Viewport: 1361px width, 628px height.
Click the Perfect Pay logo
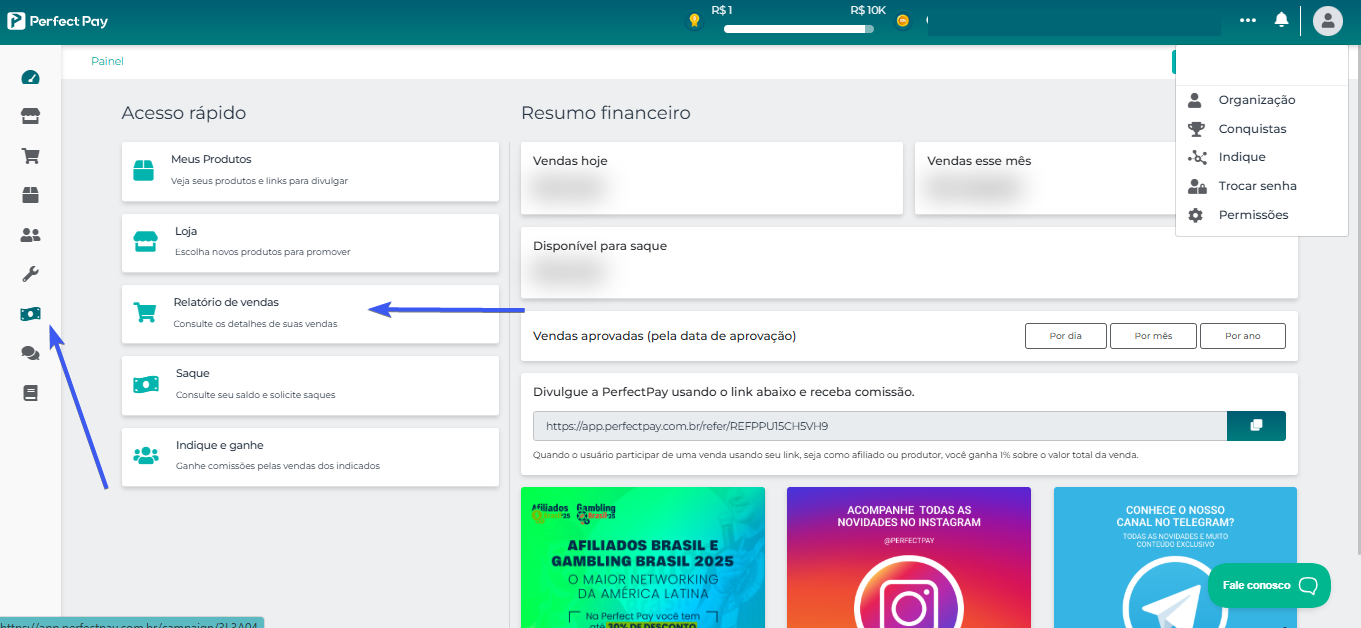[x=57, y=20]
